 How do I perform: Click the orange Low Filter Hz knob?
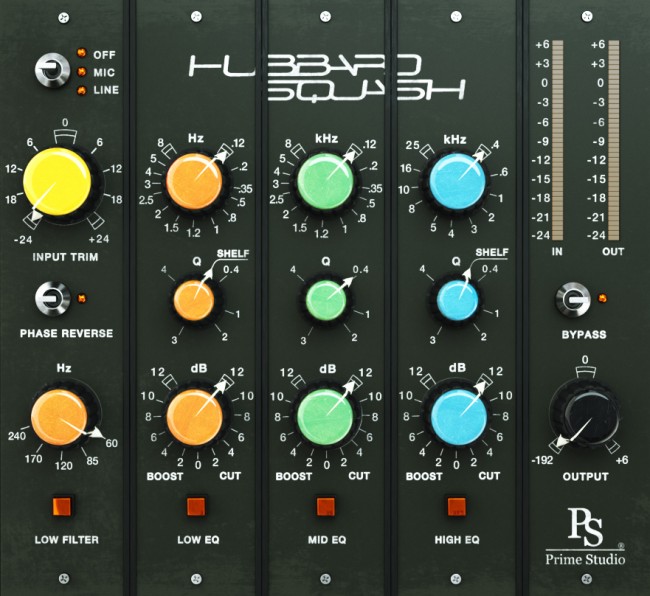coord(60,417)
